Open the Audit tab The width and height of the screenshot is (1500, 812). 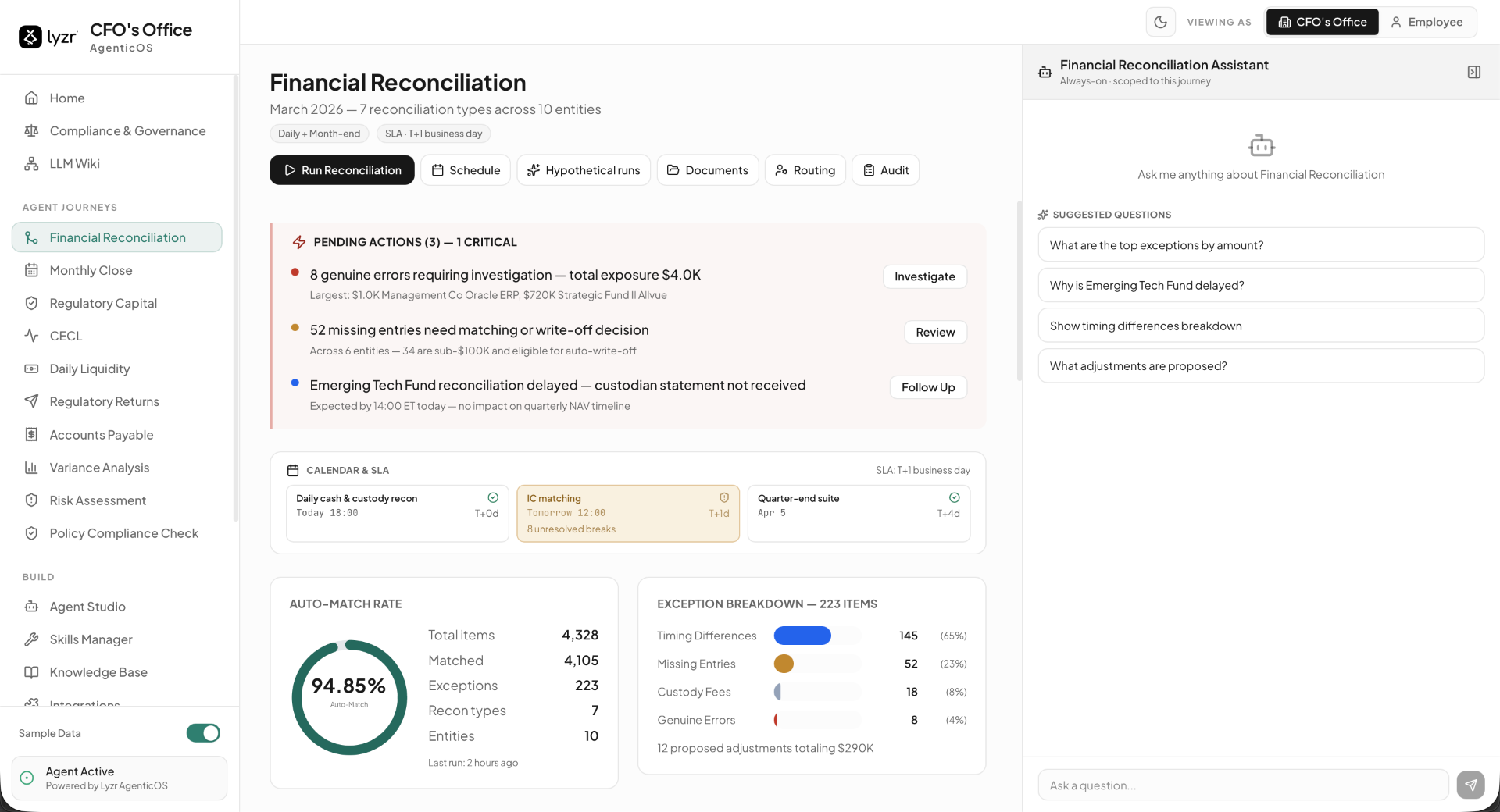point(885,170)
